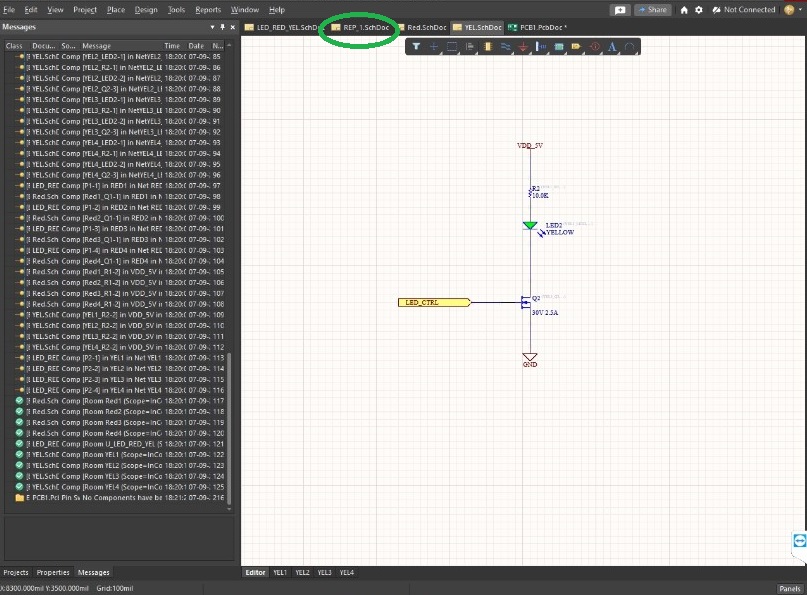Switch to the Red.SchDoc tab

pos(425,28)
